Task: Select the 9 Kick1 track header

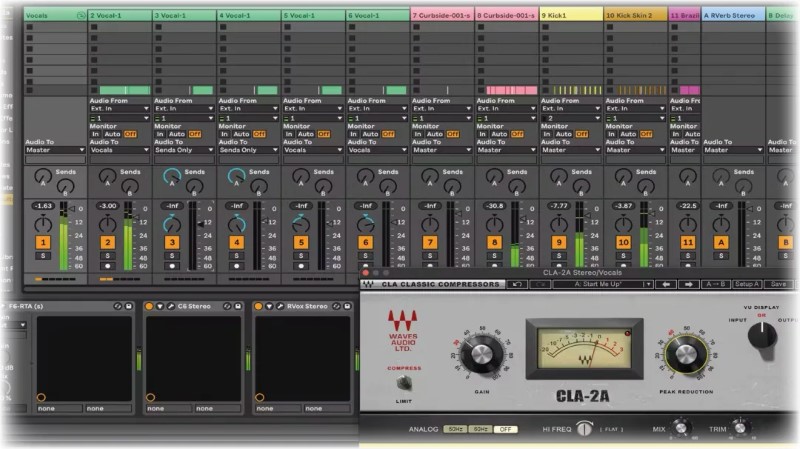Action: [571, 15]
